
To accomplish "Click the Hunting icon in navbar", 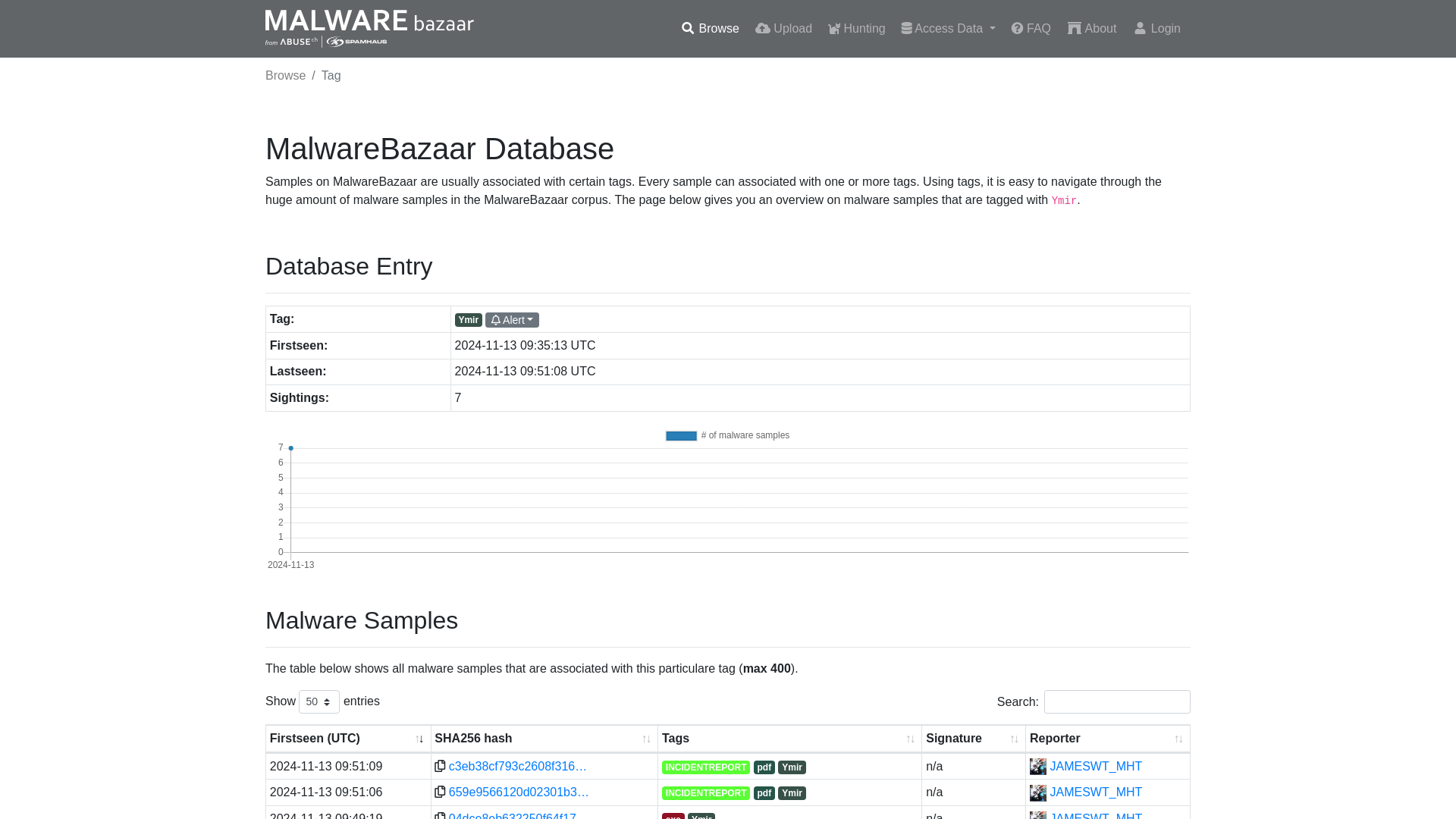I will [834, 29].
